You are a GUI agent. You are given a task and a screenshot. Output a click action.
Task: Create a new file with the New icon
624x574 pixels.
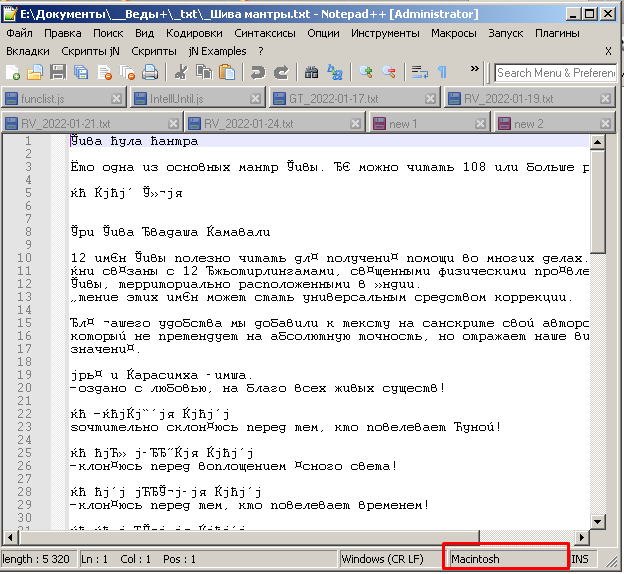12,72
